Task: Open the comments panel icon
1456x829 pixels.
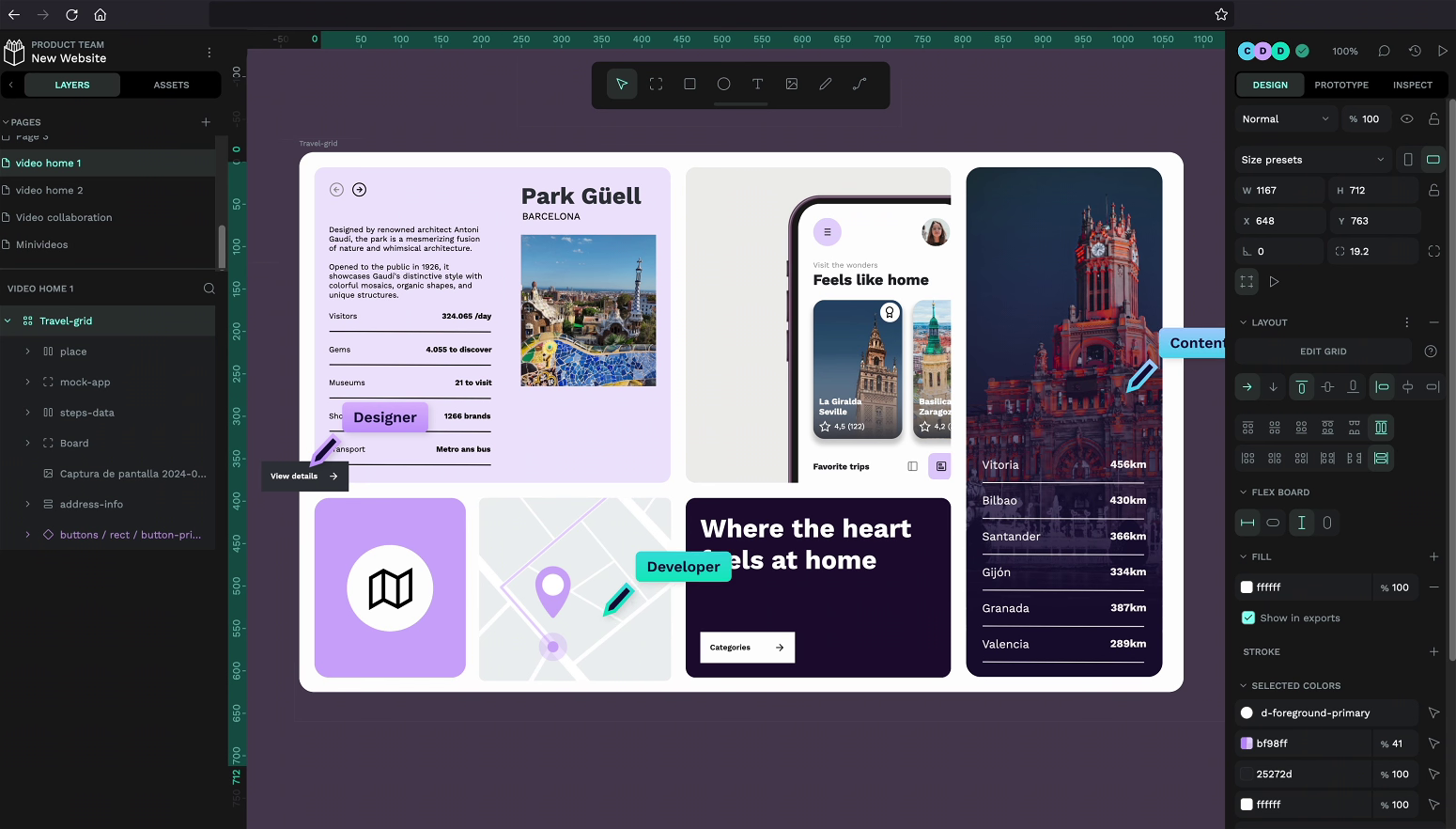Action: pos(1384,51)
